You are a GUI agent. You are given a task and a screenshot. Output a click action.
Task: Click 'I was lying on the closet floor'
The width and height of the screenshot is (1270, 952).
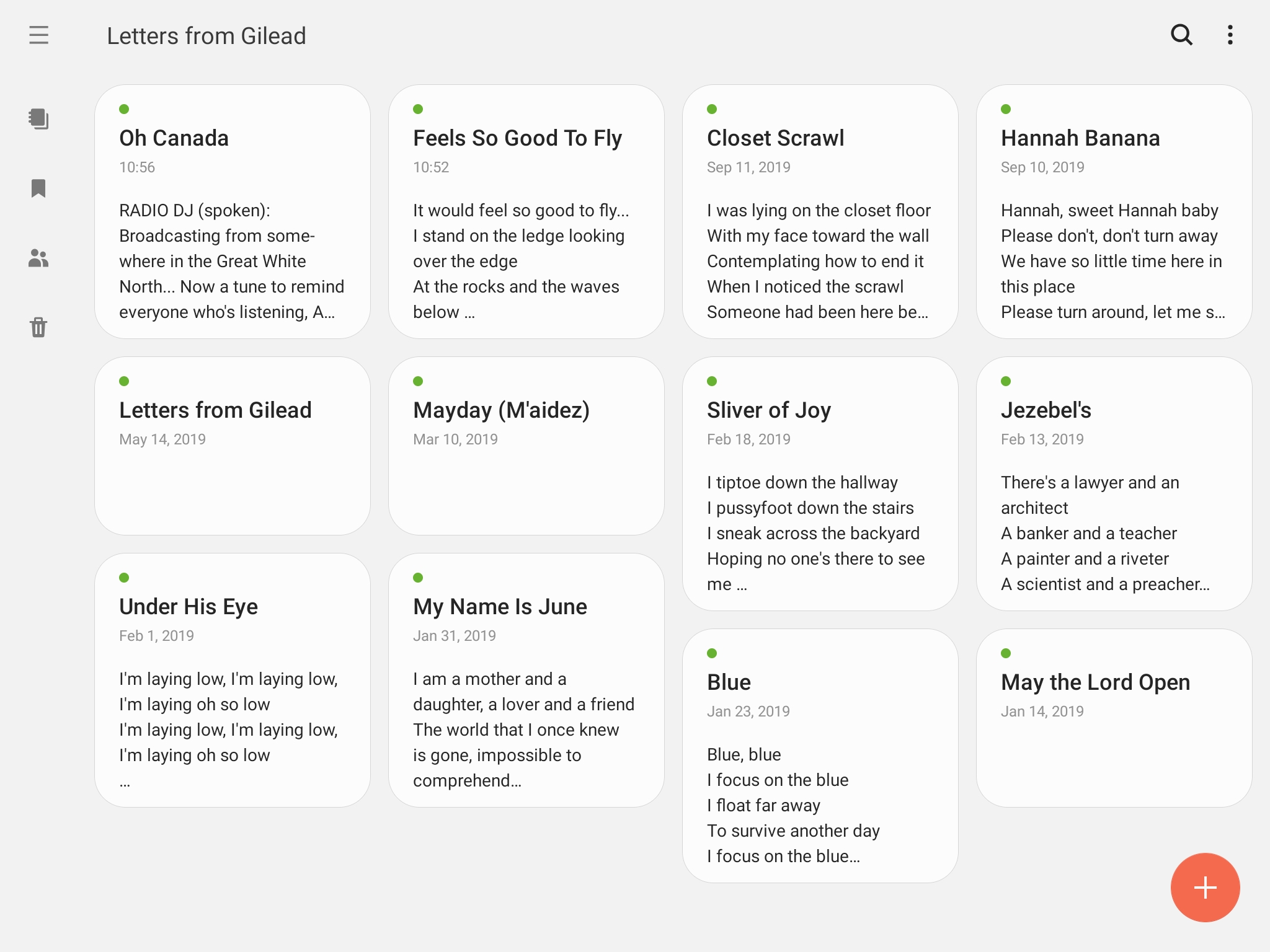(x=819, y=211)
